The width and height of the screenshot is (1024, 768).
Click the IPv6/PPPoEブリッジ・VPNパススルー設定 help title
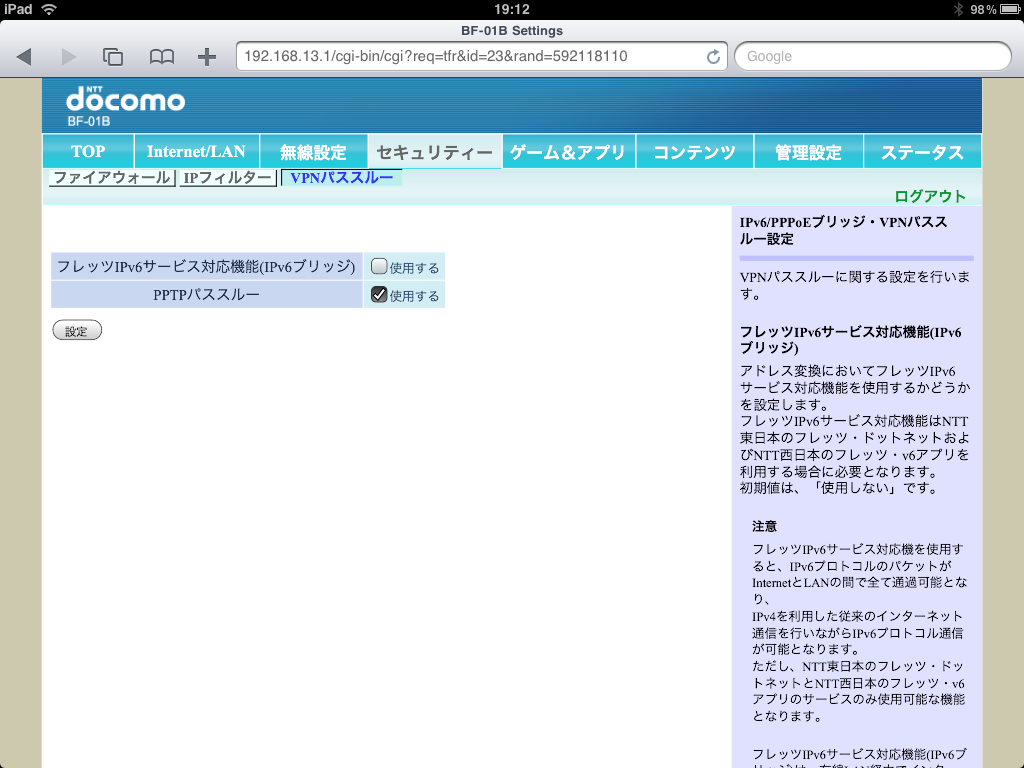click(843, 231)
